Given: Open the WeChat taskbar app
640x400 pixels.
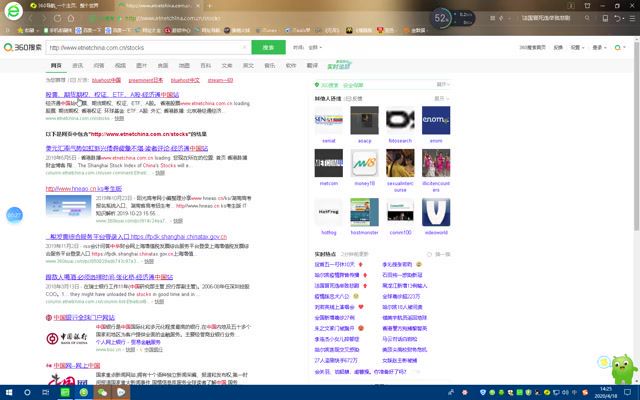Looking at the screenshot, I should [x=102, y=393].
